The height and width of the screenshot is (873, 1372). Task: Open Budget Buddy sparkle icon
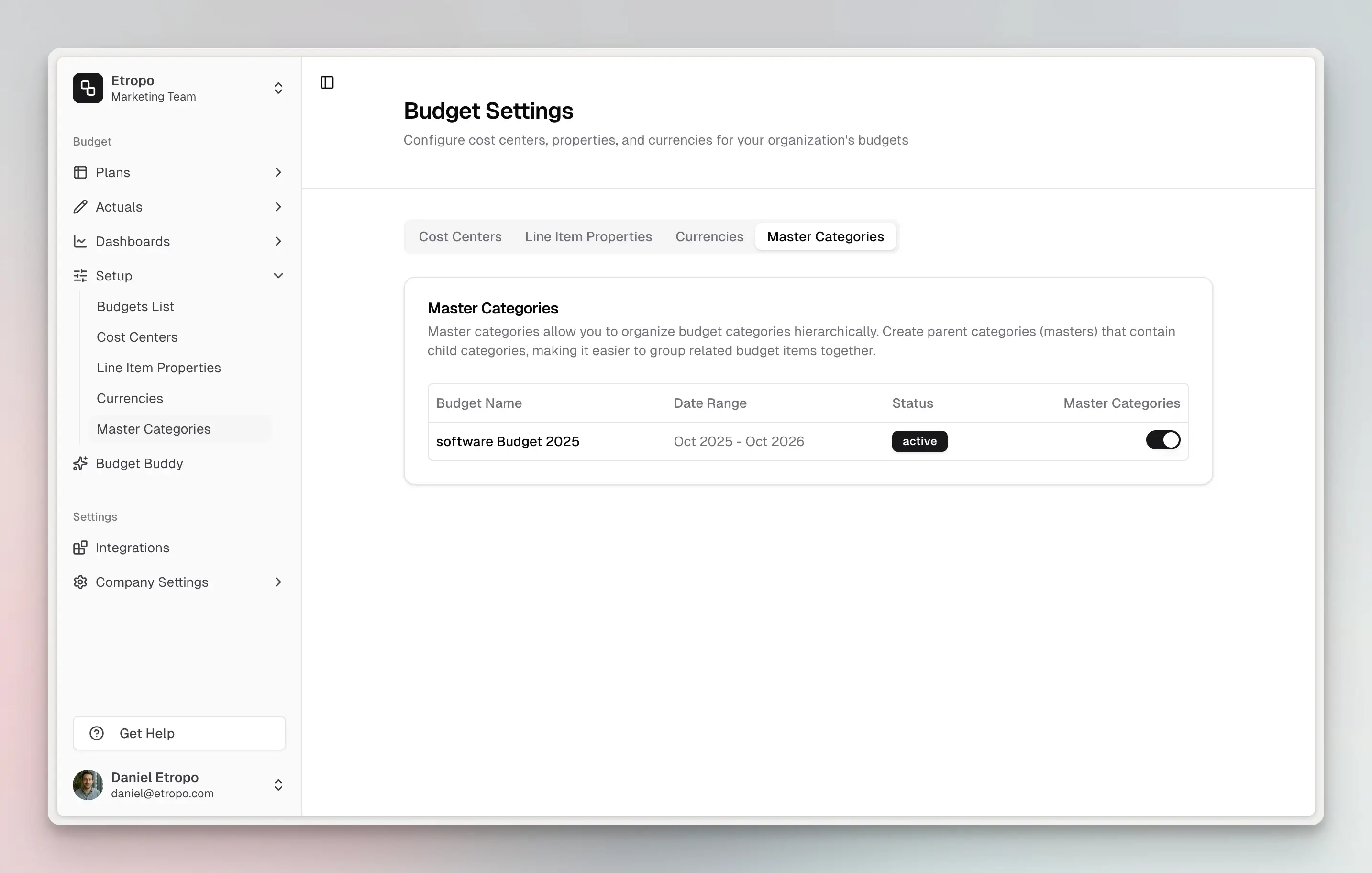tap(80, 464)
